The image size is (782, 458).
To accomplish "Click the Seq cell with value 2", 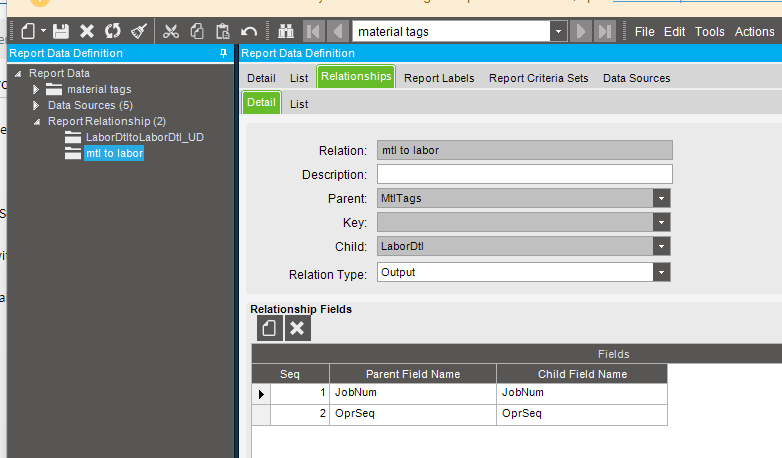I will pyautogui.click(x=300, y=414).
